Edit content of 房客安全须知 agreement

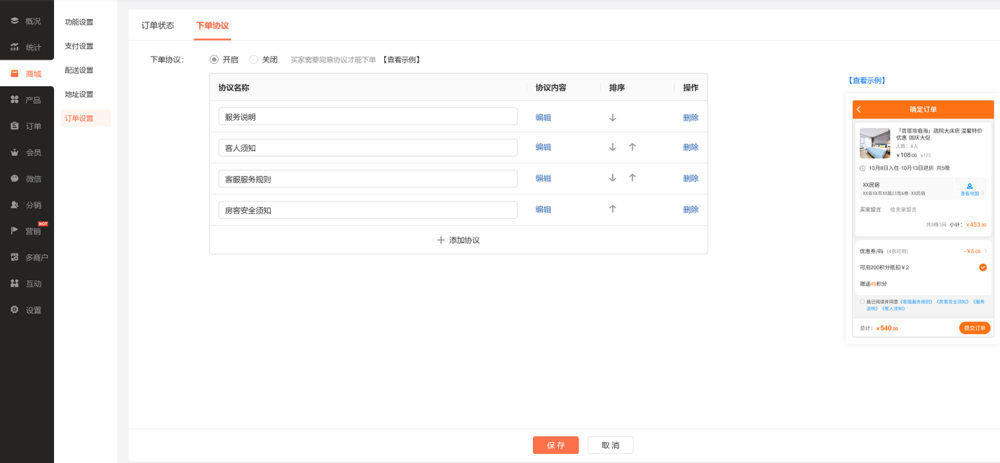point(543,209)
